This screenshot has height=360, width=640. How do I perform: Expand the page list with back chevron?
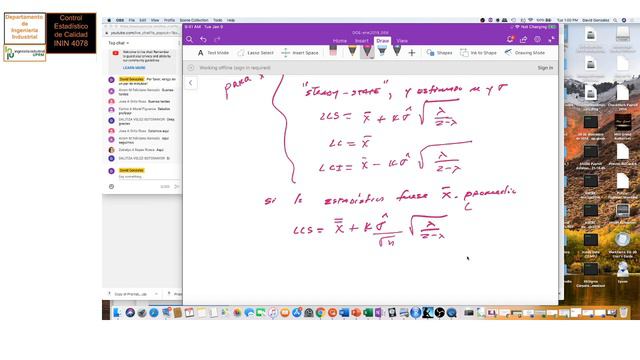point(191,83)
